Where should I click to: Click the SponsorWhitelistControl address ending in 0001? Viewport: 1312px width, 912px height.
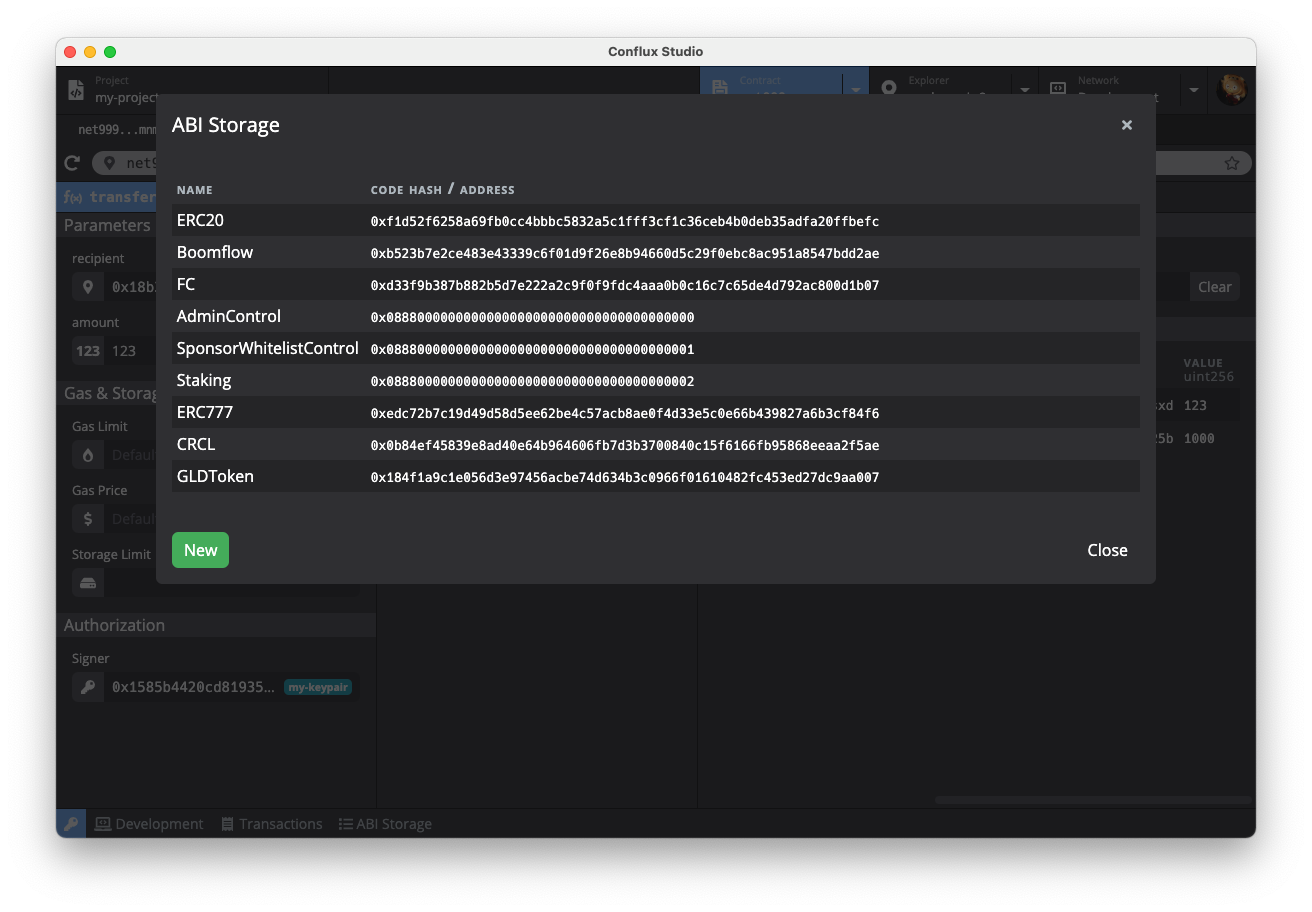pos(532,350)
